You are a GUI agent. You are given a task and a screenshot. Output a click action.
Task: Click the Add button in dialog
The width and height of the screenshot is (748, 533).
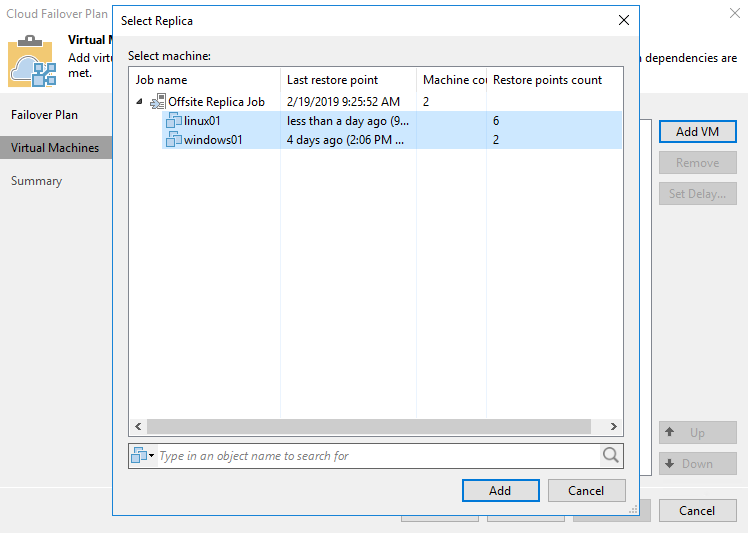500,490
